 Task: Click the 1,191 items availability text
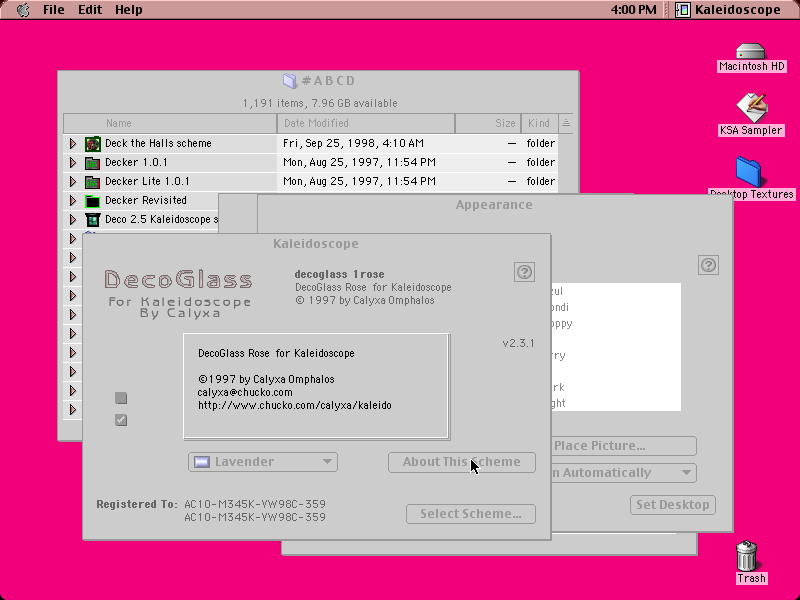tap(320, 103)
